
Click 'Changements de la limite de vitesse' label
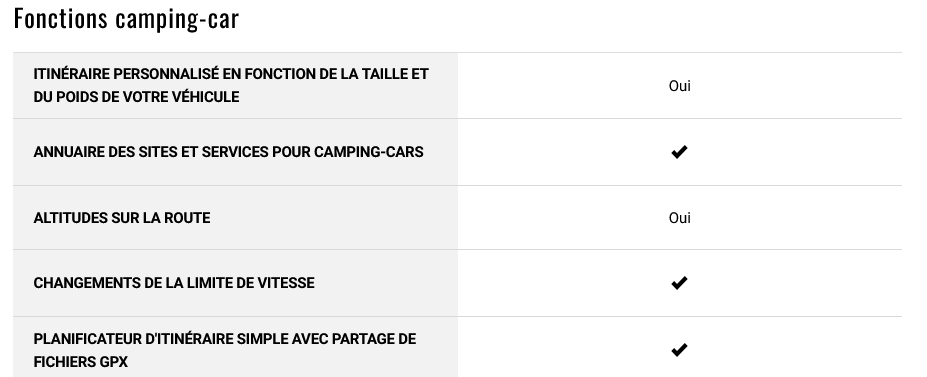pos(174,283)
